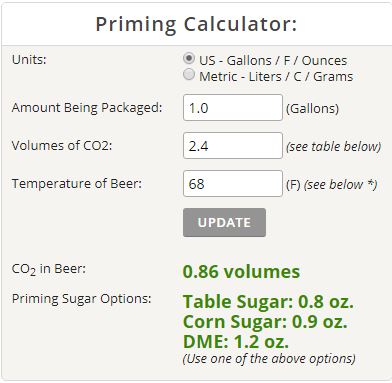Viewport: 392px width, 383px height.
Task: Click into the Temperature of Beer field
Action: (x=233, y=184)
